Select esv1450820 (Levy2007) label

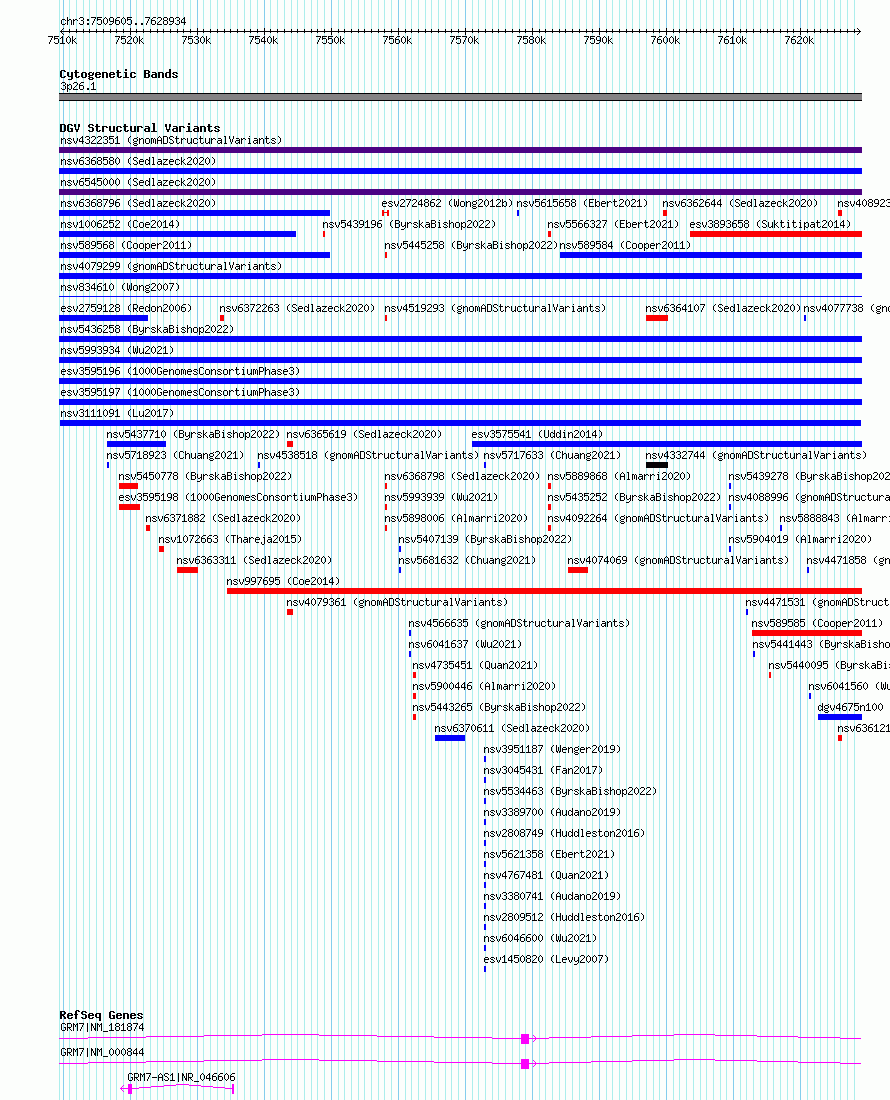546,961
